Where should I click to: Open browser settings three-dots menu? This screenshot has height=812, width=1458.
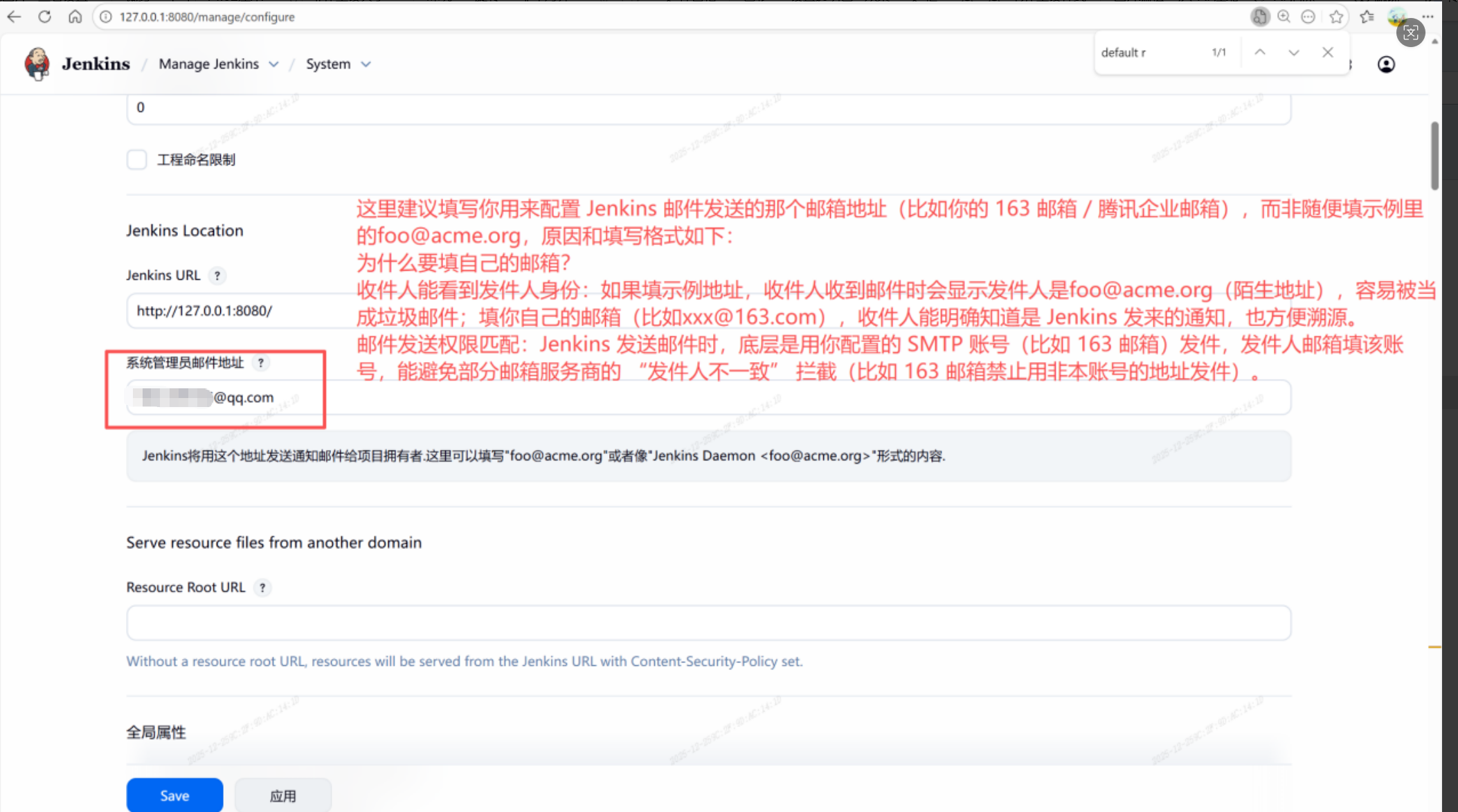coord(1428,17)
